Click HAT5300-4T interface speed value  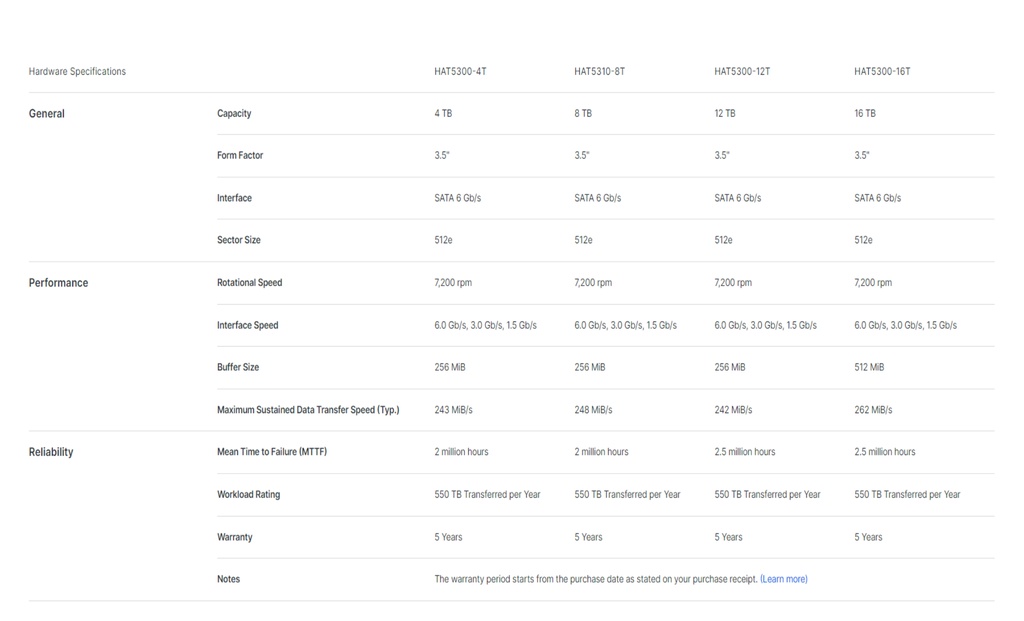click(x=485, y=325)
